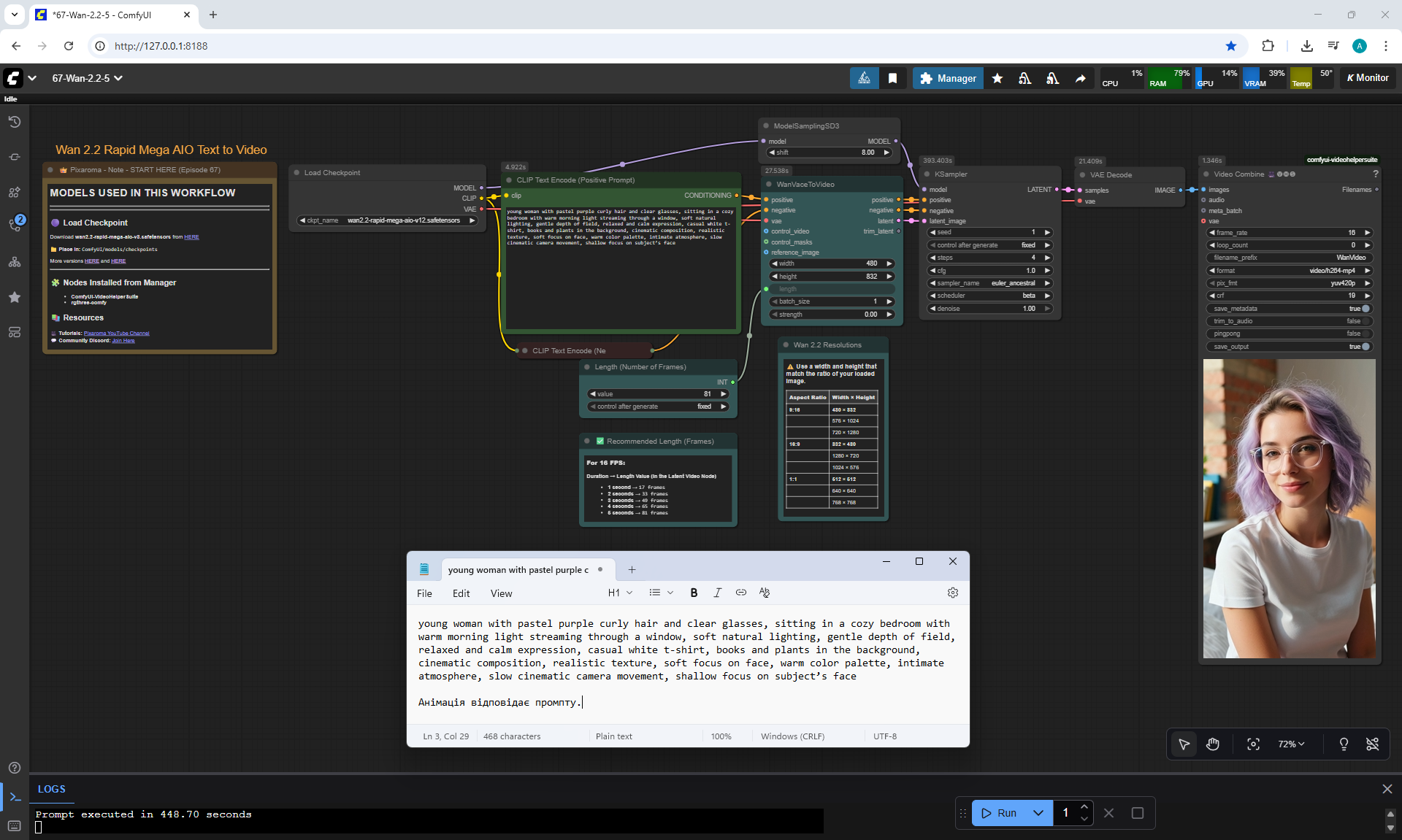Click the bookmark icon in top toolbar
1402x840 pixels.
click(x=892, y=78)
